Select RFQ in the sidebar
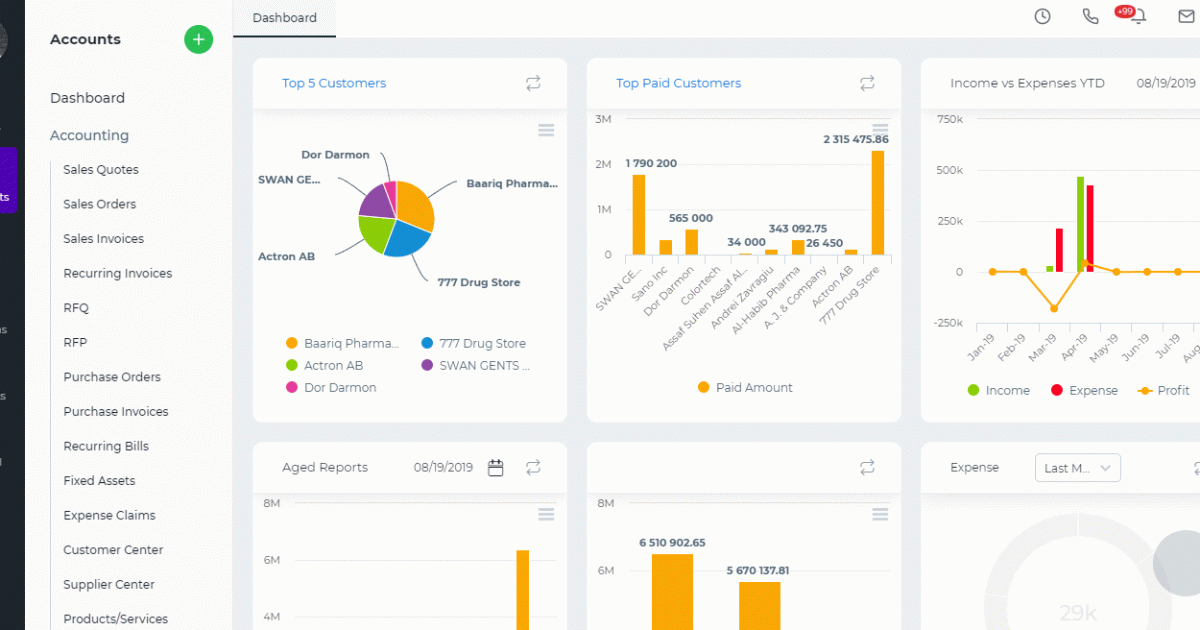 click(76, 308)
